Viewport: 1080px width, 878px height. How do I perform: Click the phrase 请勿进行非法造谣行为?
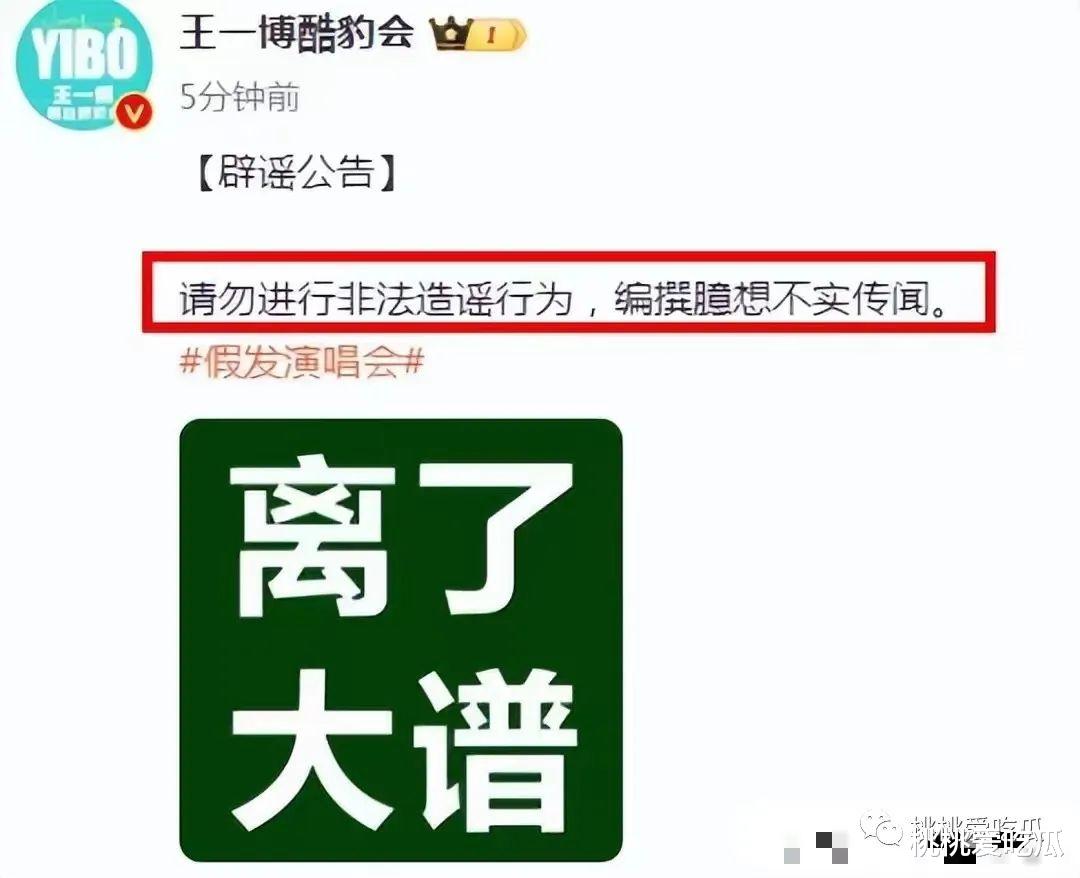[x=376, y=299]
